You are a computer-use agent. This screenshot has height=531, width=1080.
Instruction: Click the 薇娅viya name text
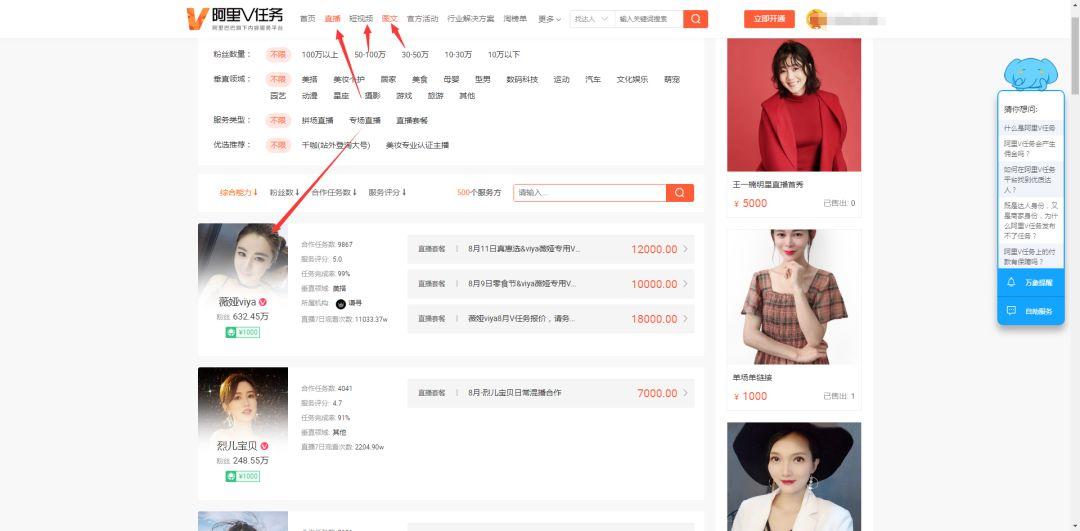pos(237,302)
